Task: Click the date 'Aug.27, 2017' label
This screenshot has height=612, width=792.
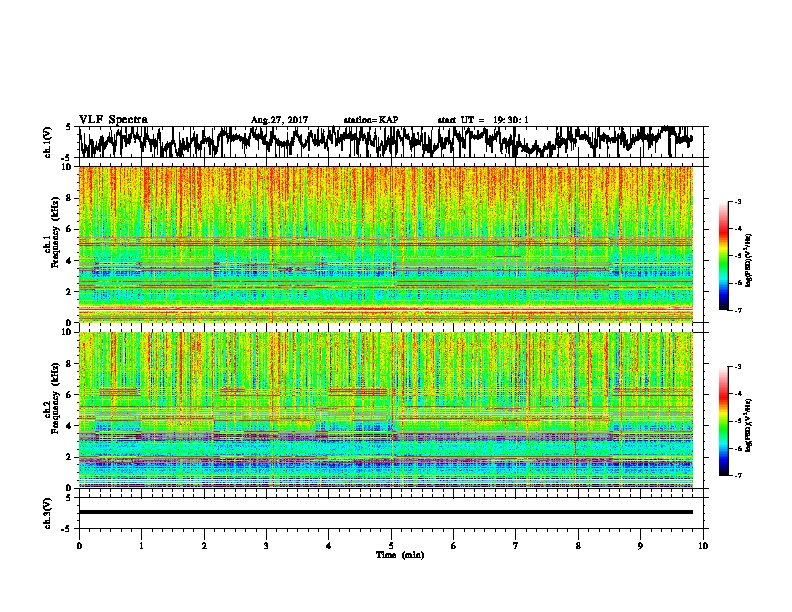Action: [279, 120]
